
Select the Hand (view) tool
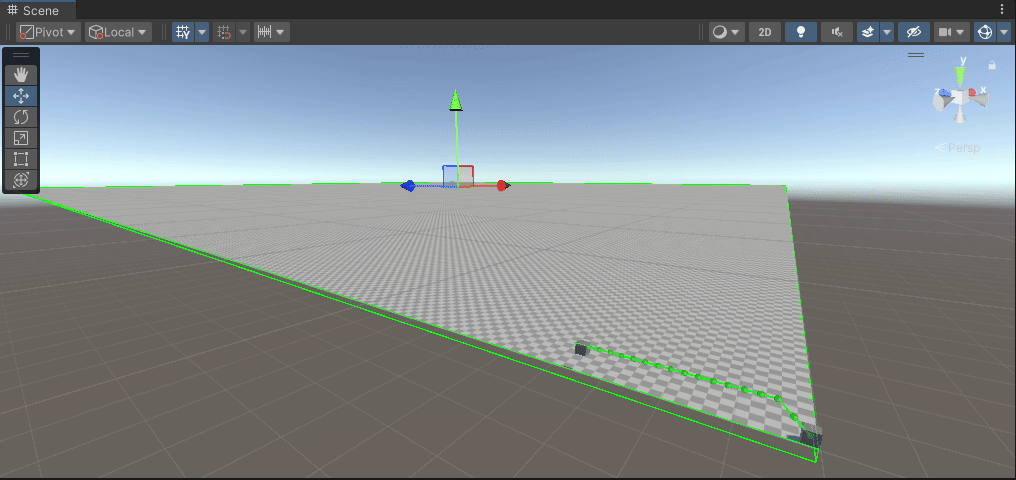[21, 75]
